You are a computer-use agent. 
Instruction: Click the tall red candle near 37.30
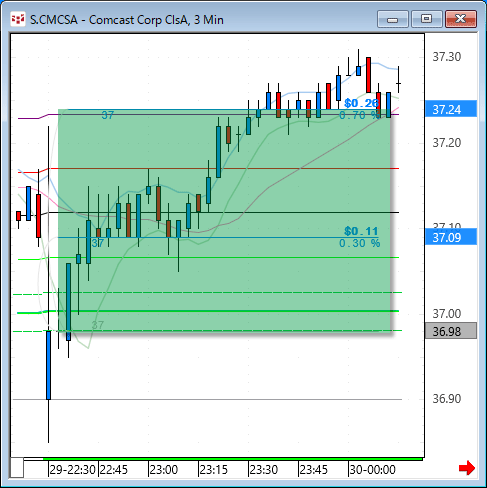pyautogui.click(x=368, y=75)
